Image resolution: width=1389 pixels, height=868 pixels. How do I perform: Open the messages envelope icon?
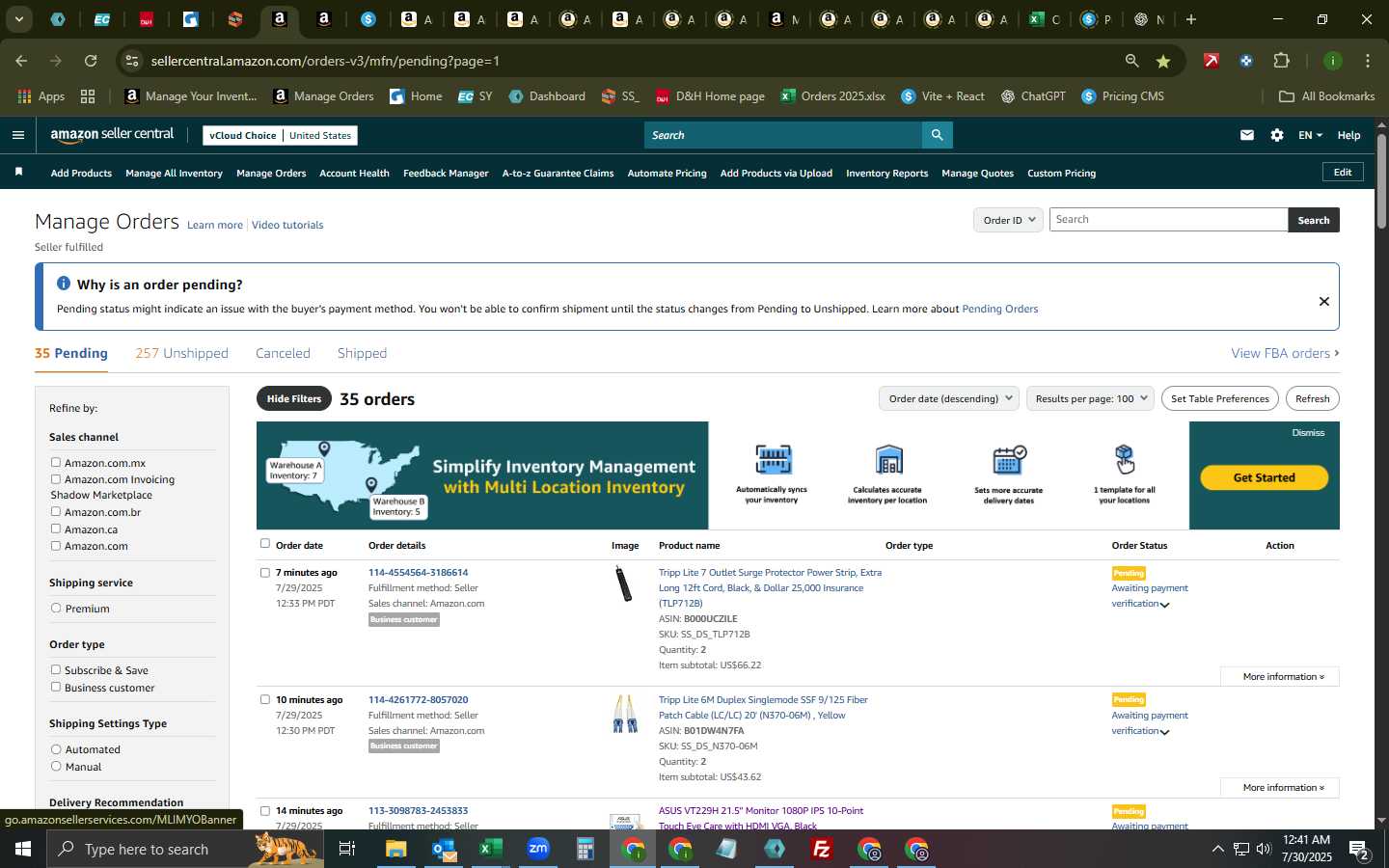click(x=1247, y=135)
